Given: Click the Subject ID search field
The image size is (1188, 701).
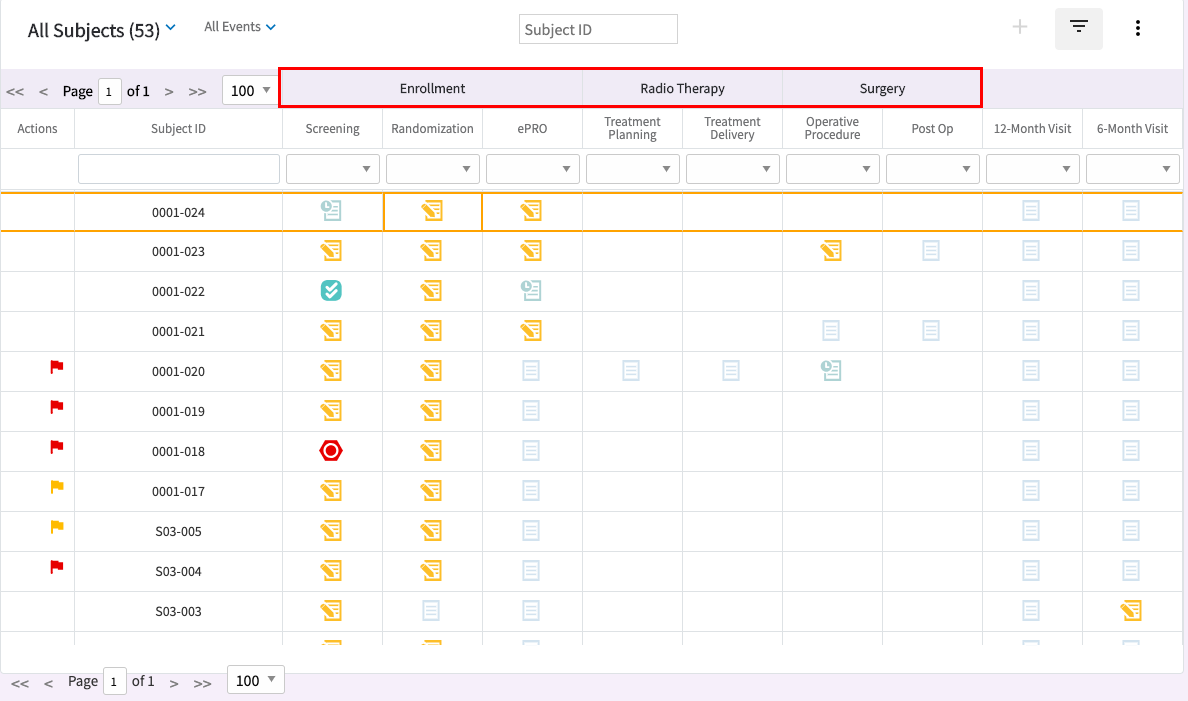Looking at the screenshot, I should [598, 29].
